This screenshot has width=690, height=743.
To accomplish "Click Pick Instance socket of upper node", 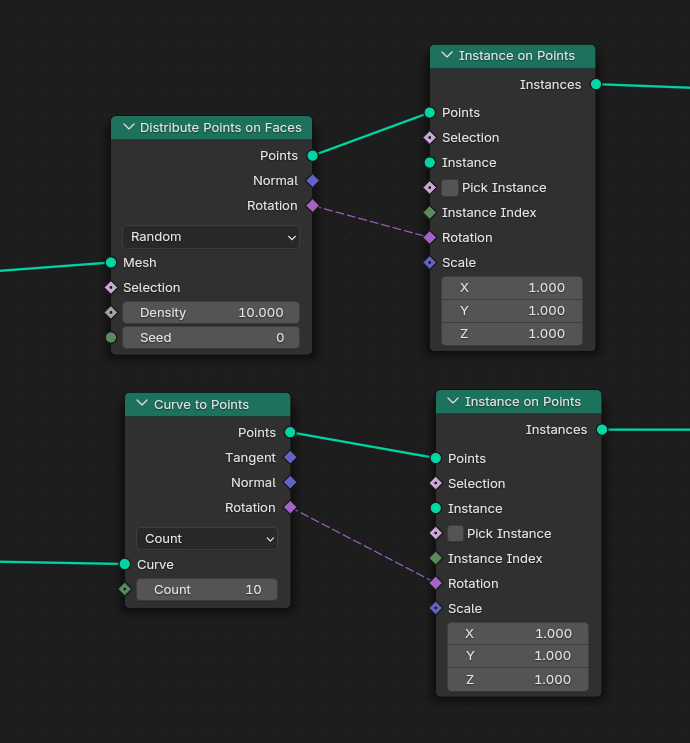I will 430,188.
